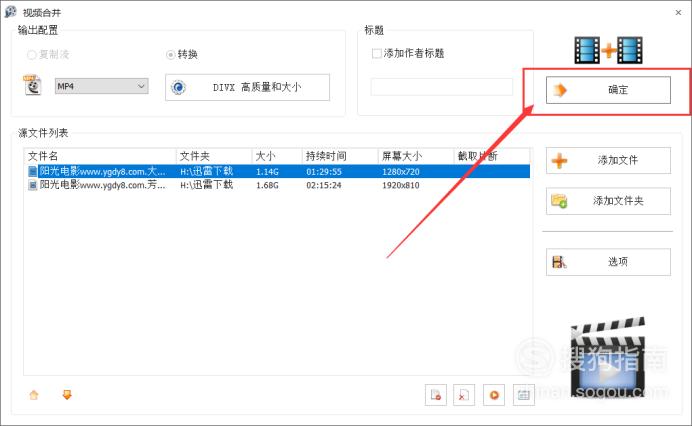Click the author title text field
The image size is (692, 426).
point(442,87)
